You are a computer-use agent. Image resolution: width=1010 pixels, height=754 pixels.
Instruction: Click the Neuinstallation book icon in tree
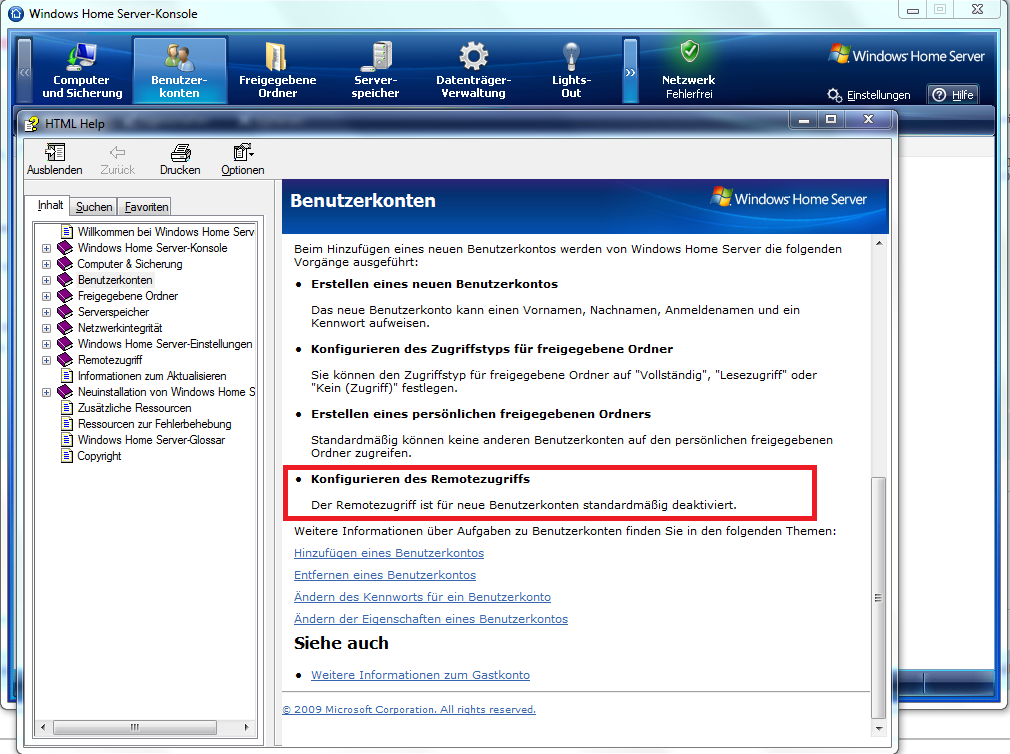(65, 392)
